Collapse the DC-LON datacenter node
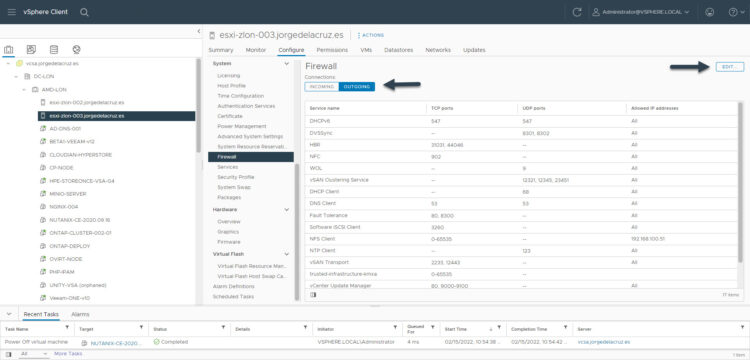The height and width of the screenshot is (360, 750). pos(16,76)
